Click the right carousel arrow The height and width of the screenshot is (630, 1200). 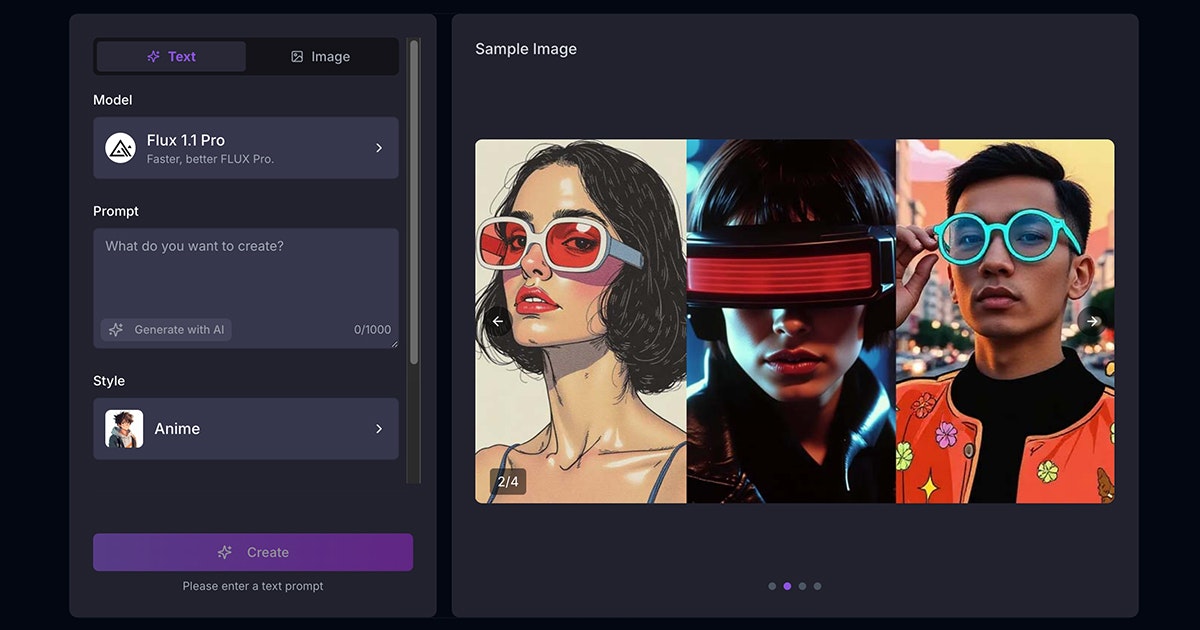(x=1091, y=321)
